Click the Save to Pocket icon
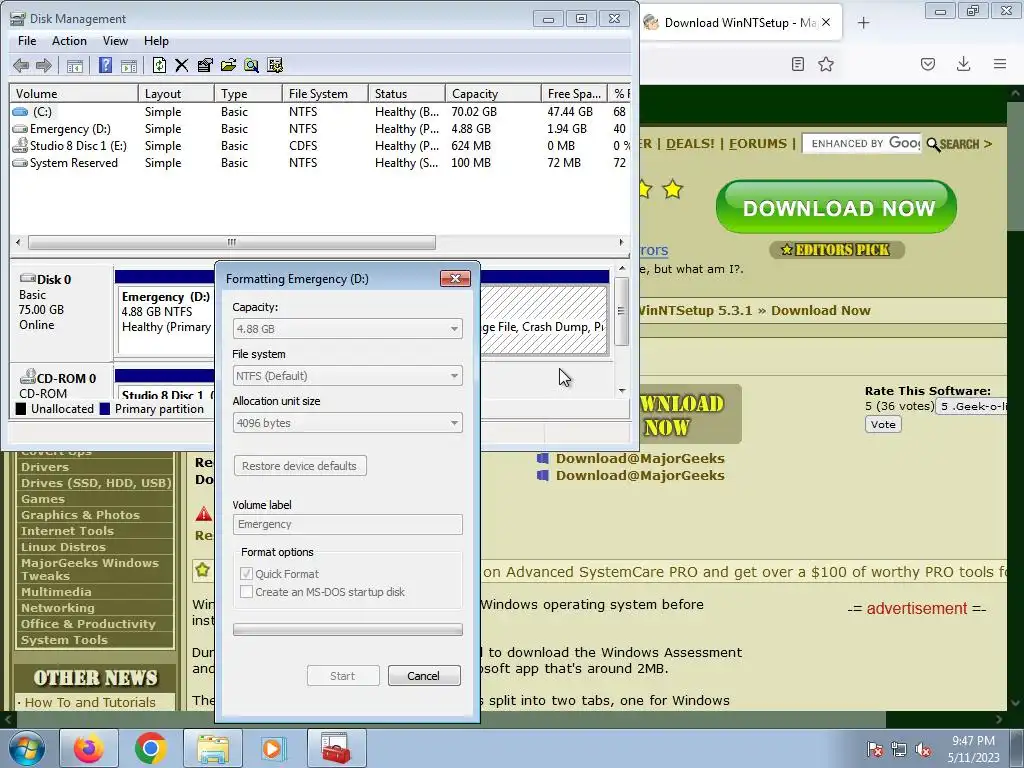The image size is (1024, 768). click(x=928, y=64)
